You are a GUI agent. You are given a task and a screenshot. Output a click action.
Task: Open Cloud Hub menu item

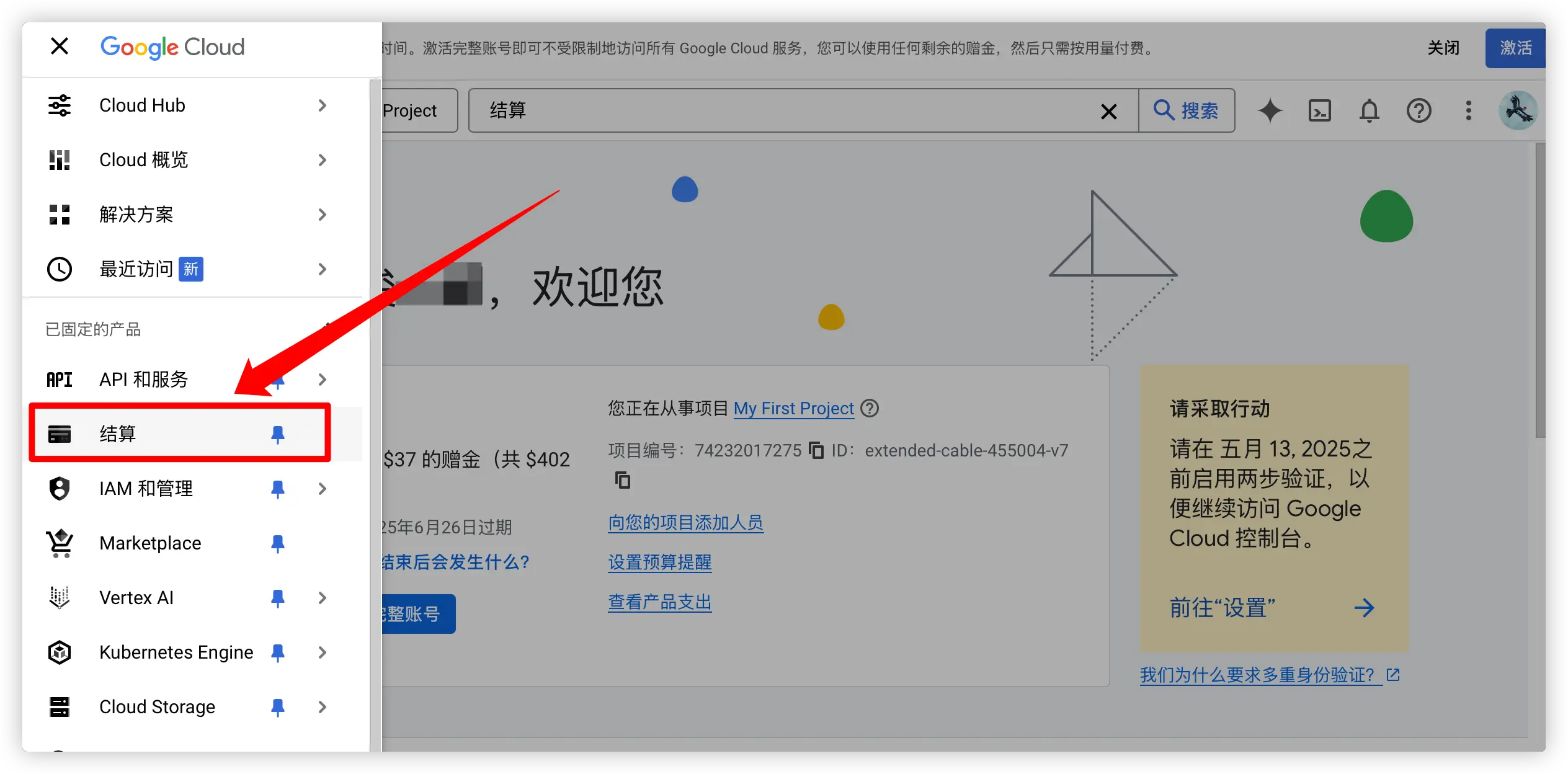[x=192, y=105]
